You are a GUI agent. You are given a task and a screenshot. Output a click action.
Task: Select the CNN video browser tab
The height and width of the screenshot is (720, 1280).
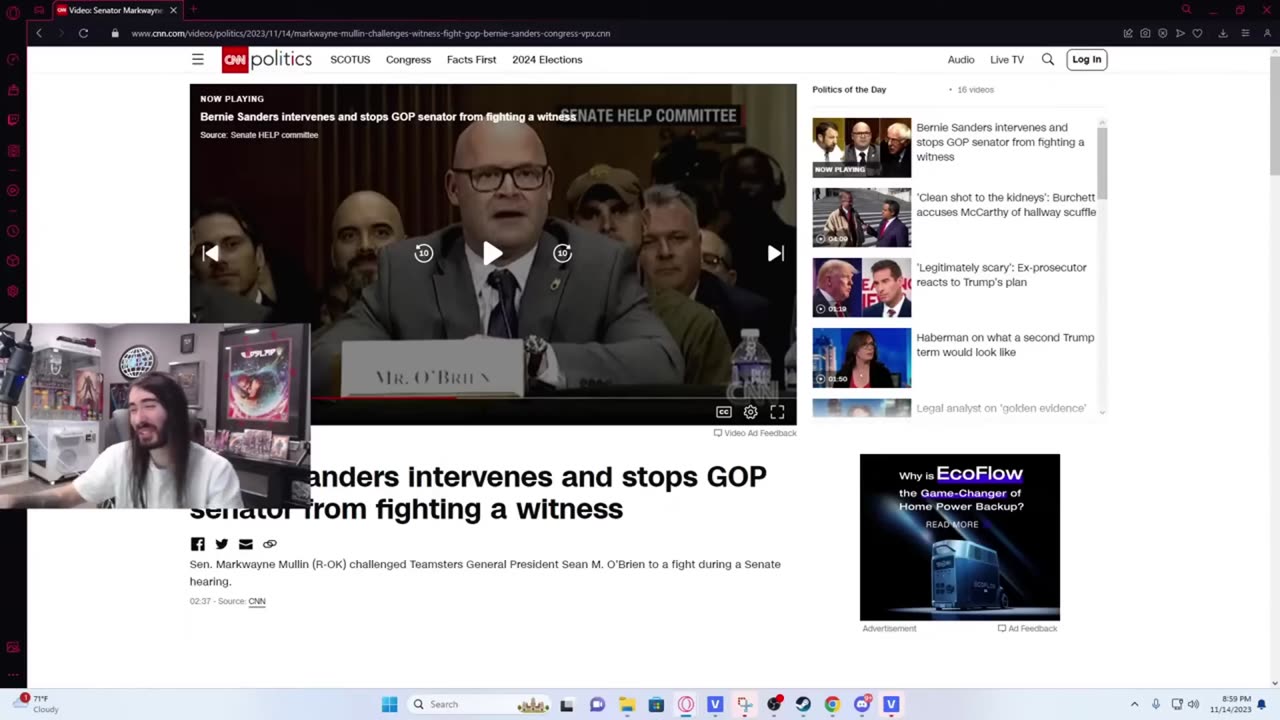(116, 10)
